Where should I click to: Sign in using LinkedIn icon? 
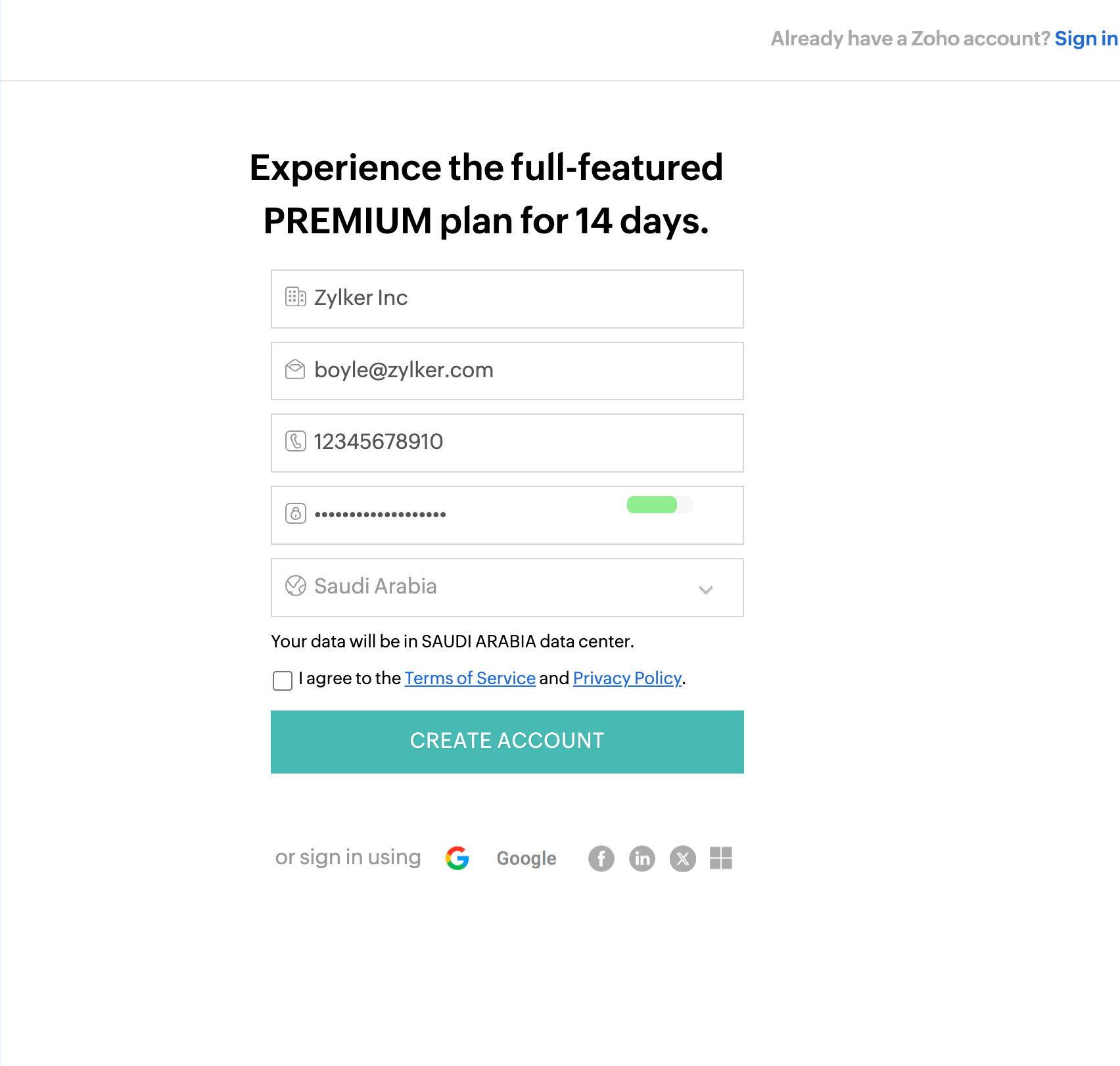642,858
